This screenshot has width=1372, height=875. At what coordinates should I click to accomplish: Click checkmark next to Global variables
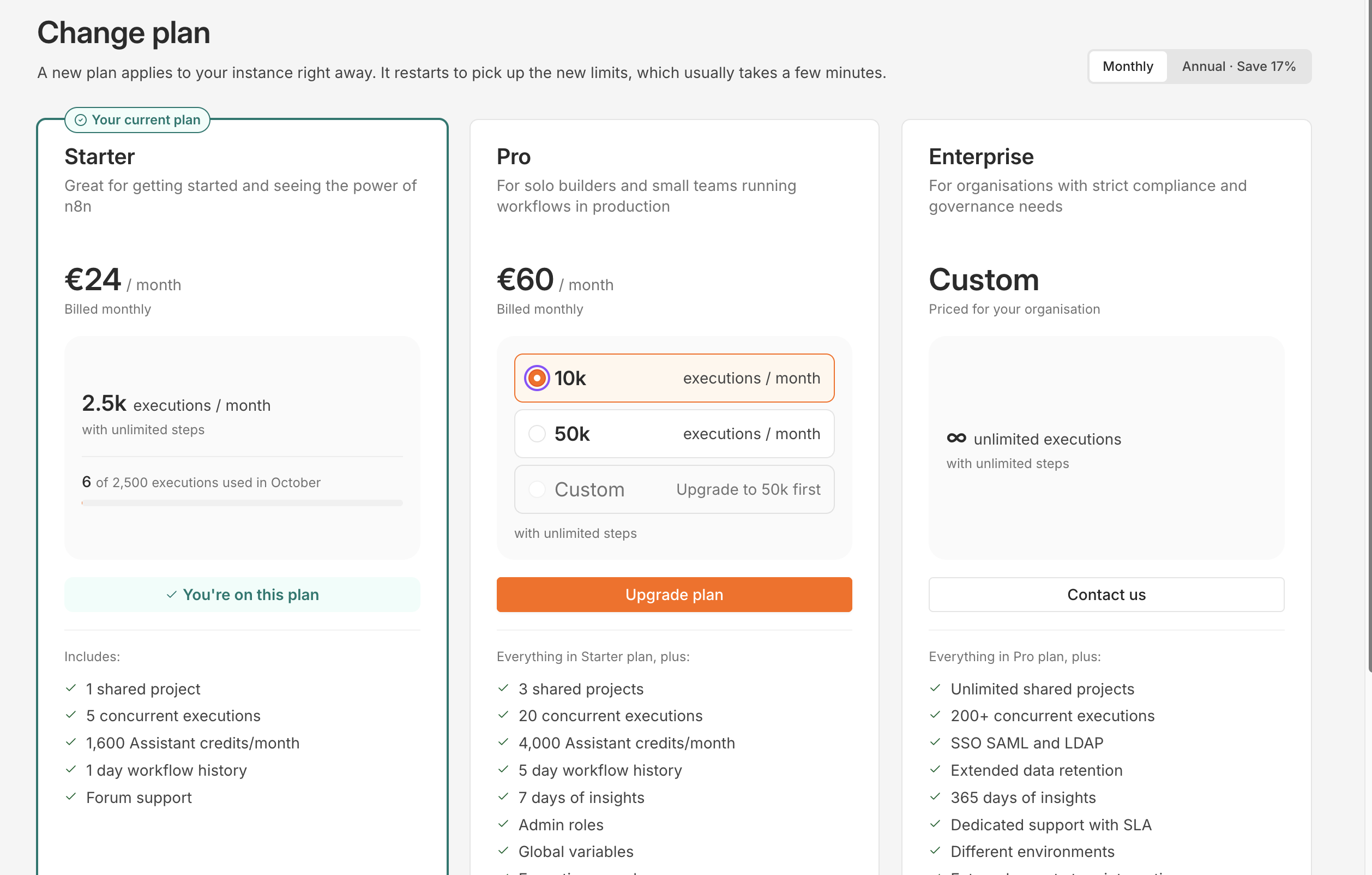[x=503, y=851]
